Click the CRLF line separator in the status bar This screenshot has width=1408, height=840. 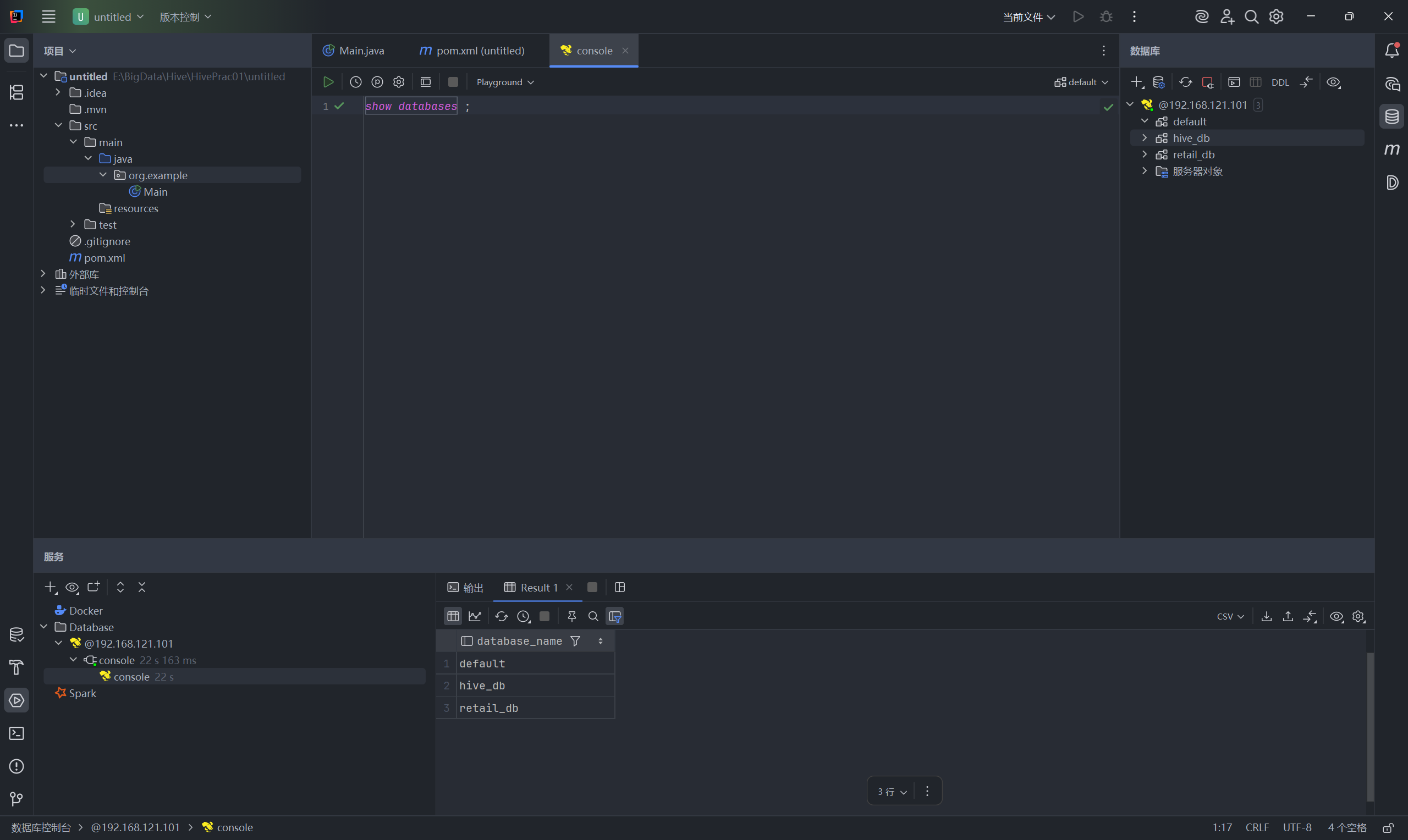[1257, 827]
